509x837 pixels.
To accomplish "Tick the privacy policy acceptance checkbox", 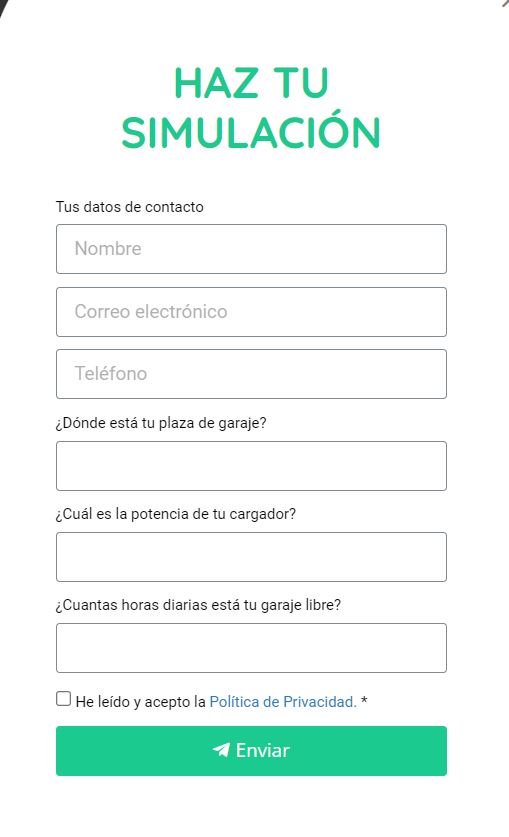I will tap(63, 699).
